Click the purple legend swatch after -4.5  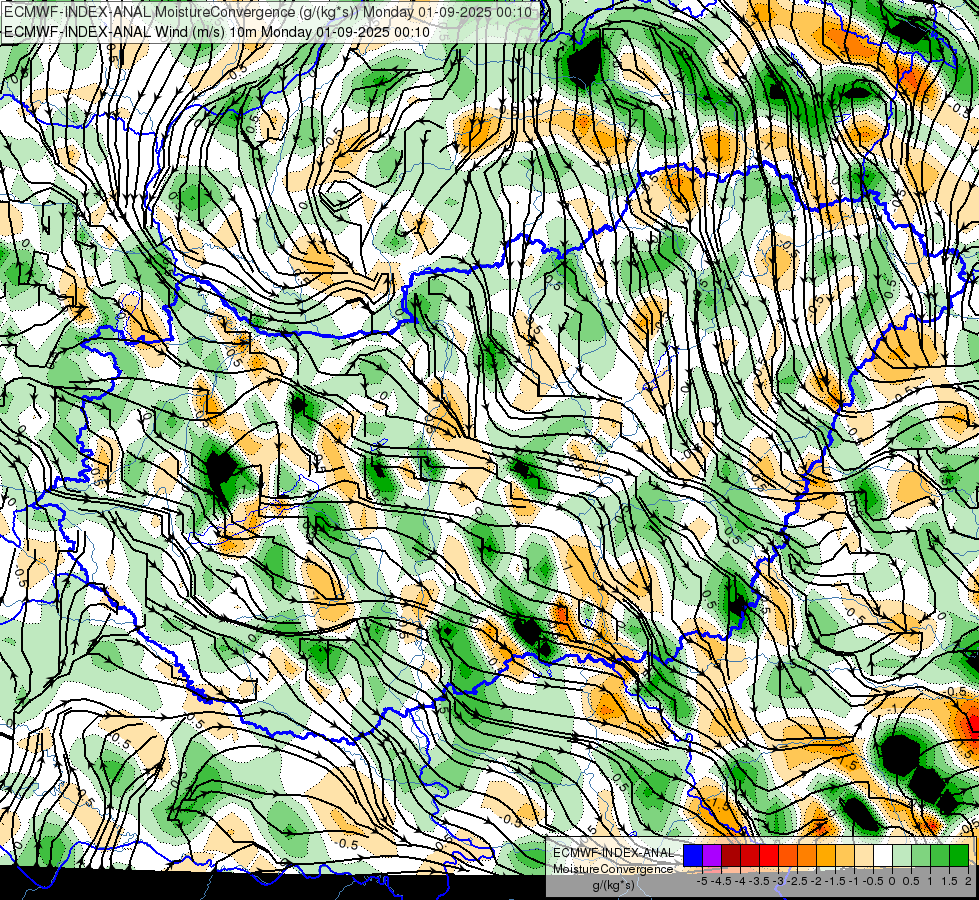click(712, 856)
